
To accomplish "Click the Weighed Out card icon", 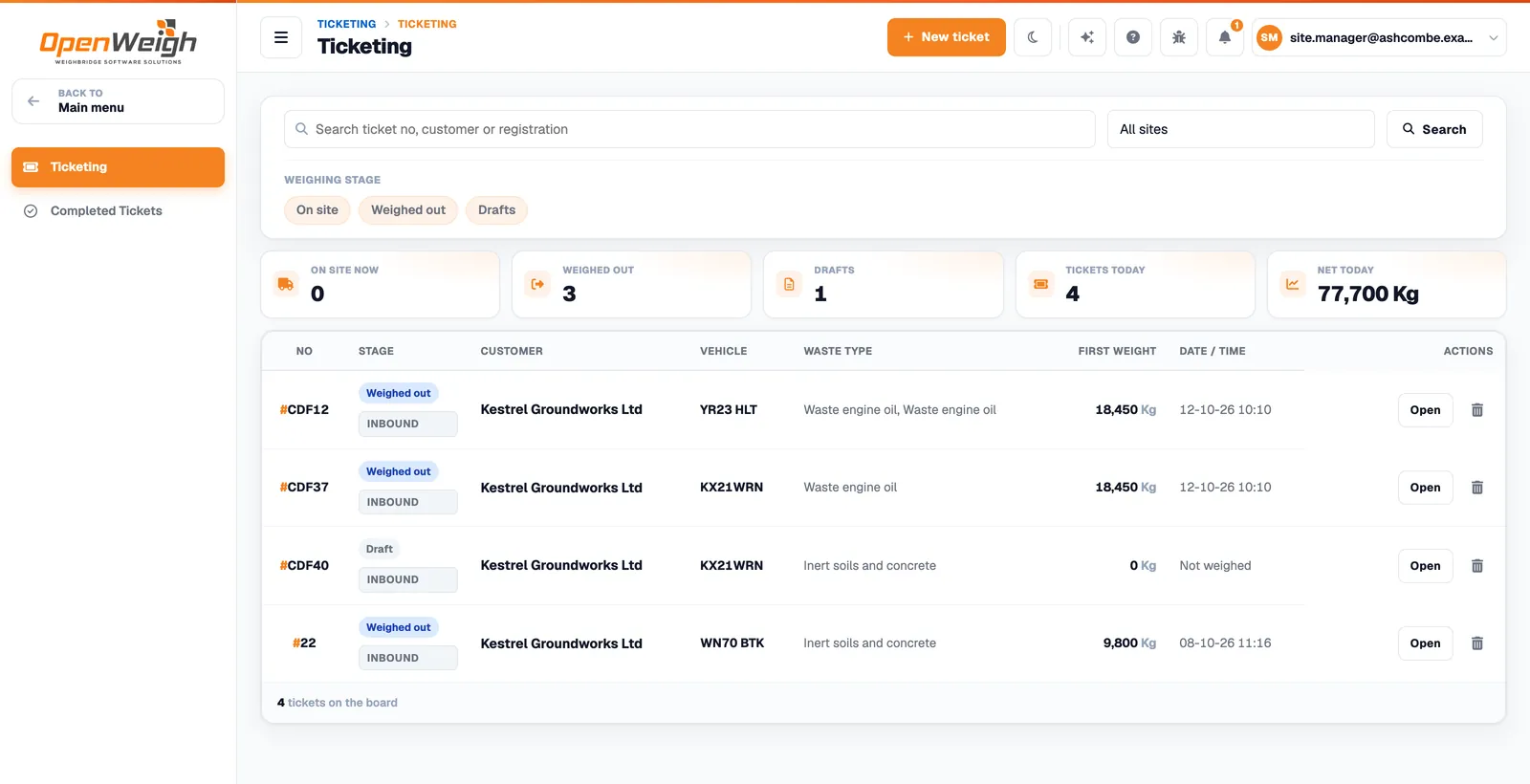I will click(537, 284).
